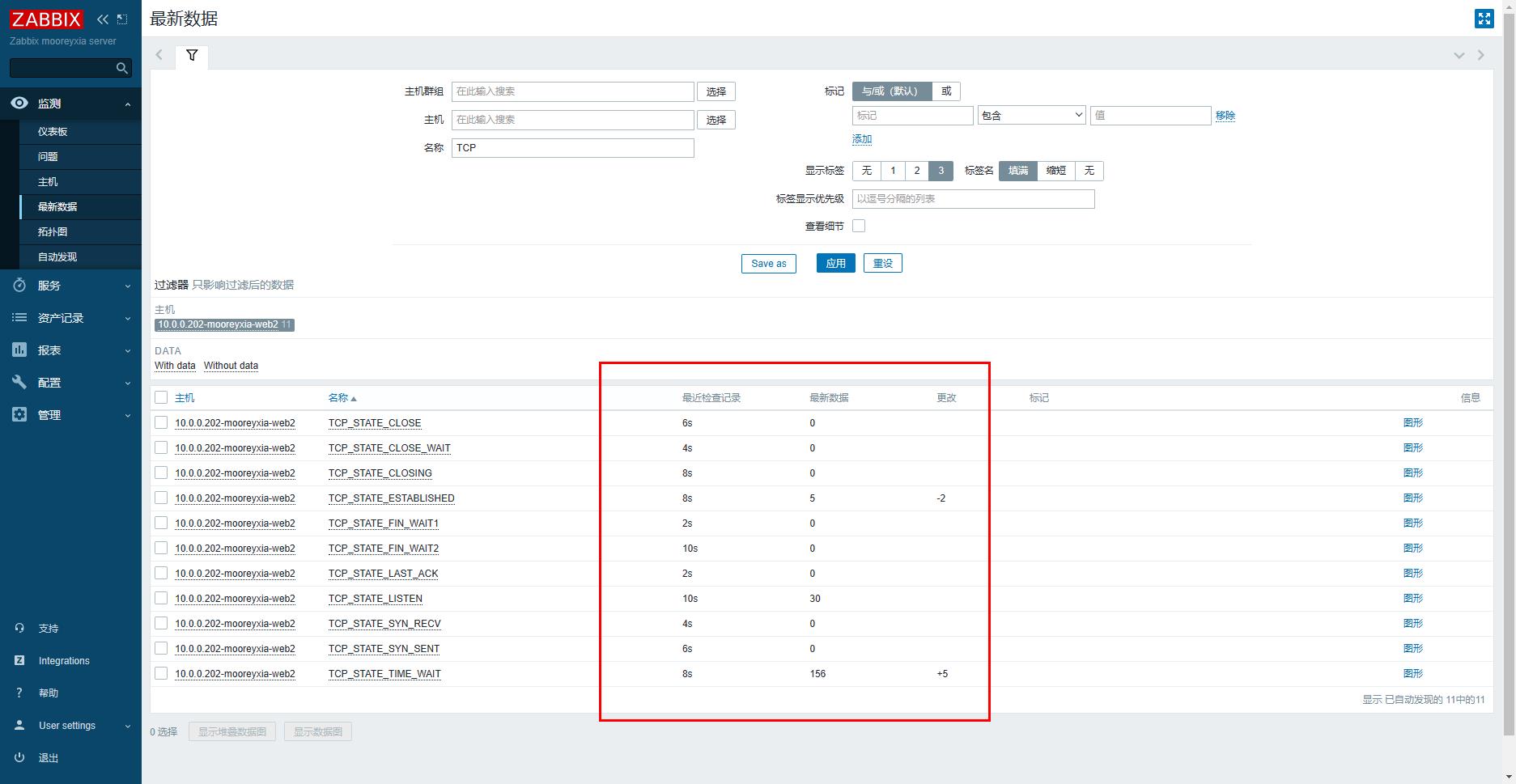Click the Z icon beside Integrations
The width and height of the screenshot is (1516, 784).
19,660
